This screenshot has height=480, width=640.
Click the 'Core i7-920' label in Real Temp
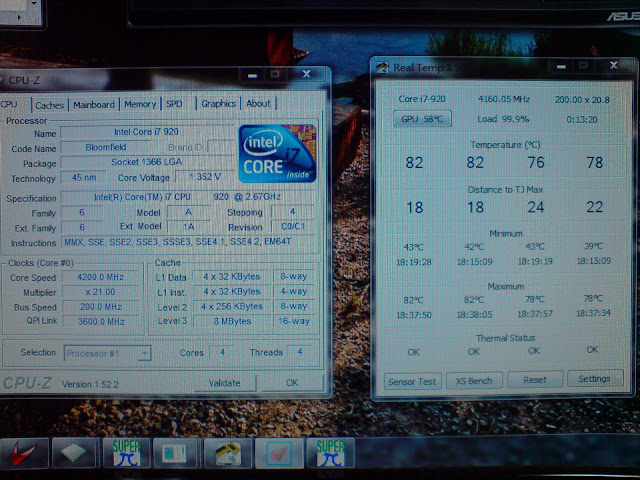coord(422,99)
